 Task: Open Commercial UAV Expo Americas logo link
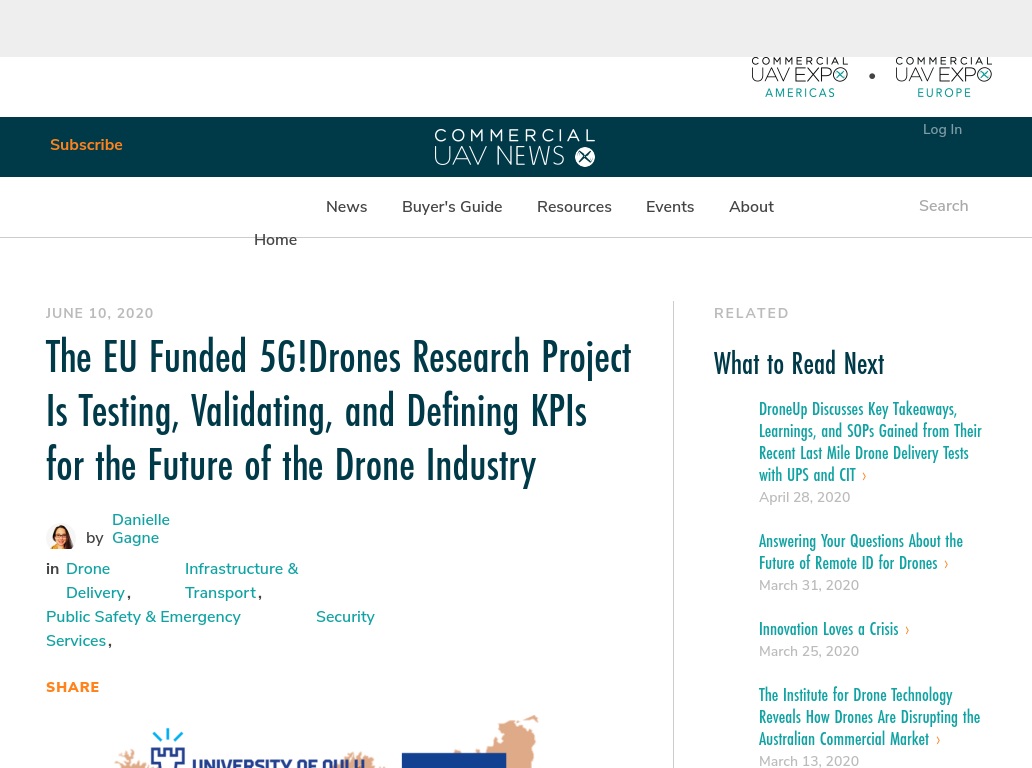tap(800, 78)
